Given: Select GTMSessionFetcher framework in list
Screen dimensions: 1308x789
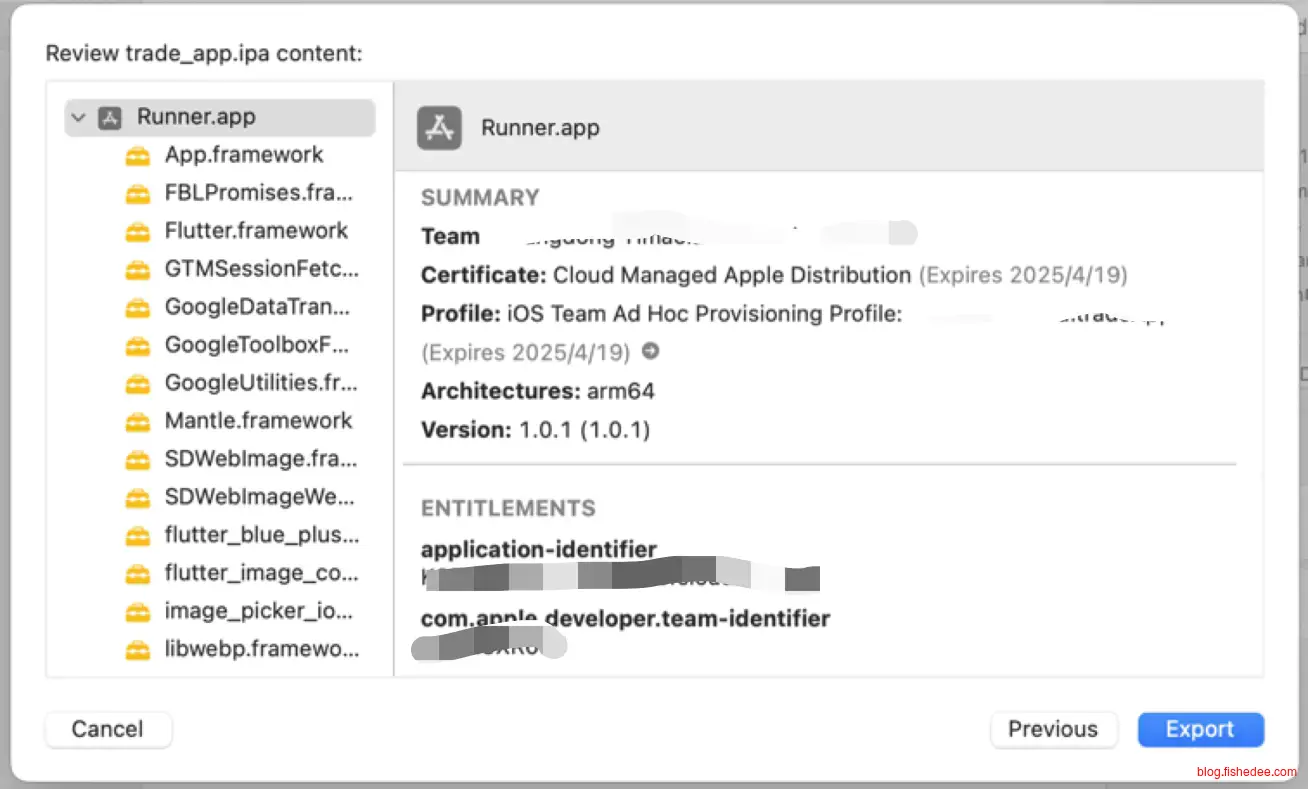Looking at the screenshot, I should tap(260, 269).
